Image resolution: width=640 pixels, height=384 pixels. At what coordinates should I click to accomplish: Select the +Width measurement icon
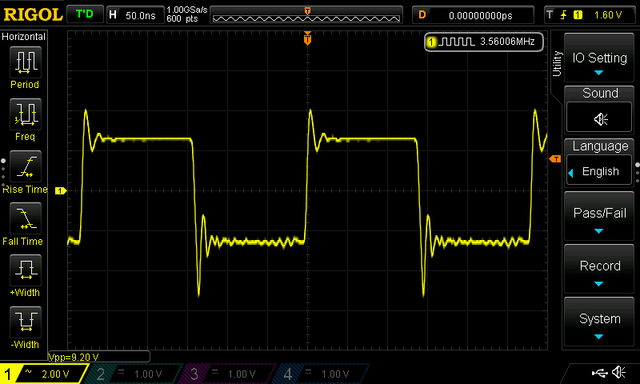pyautogui.click(x=25, y=270)
